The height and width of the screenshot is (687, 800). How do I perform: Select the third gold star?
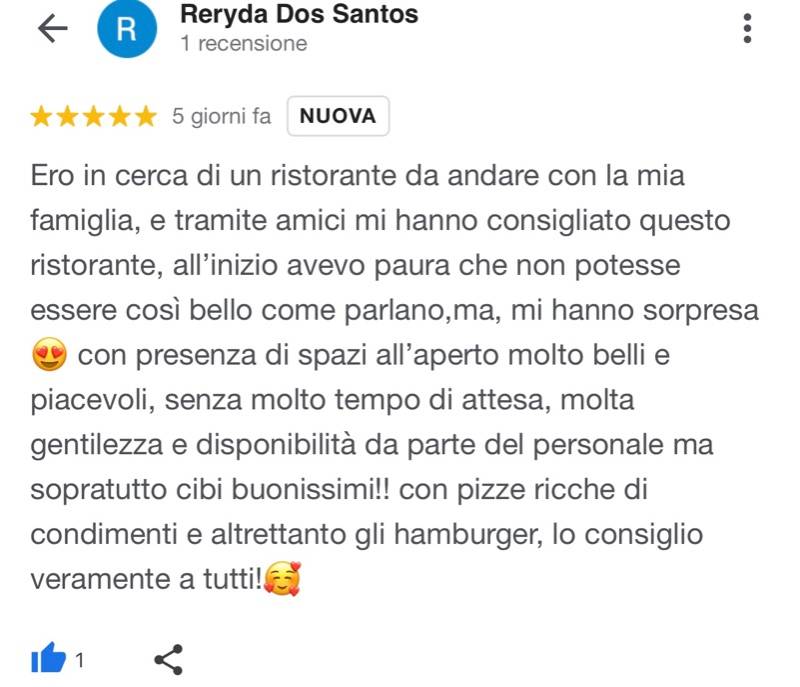93,116
